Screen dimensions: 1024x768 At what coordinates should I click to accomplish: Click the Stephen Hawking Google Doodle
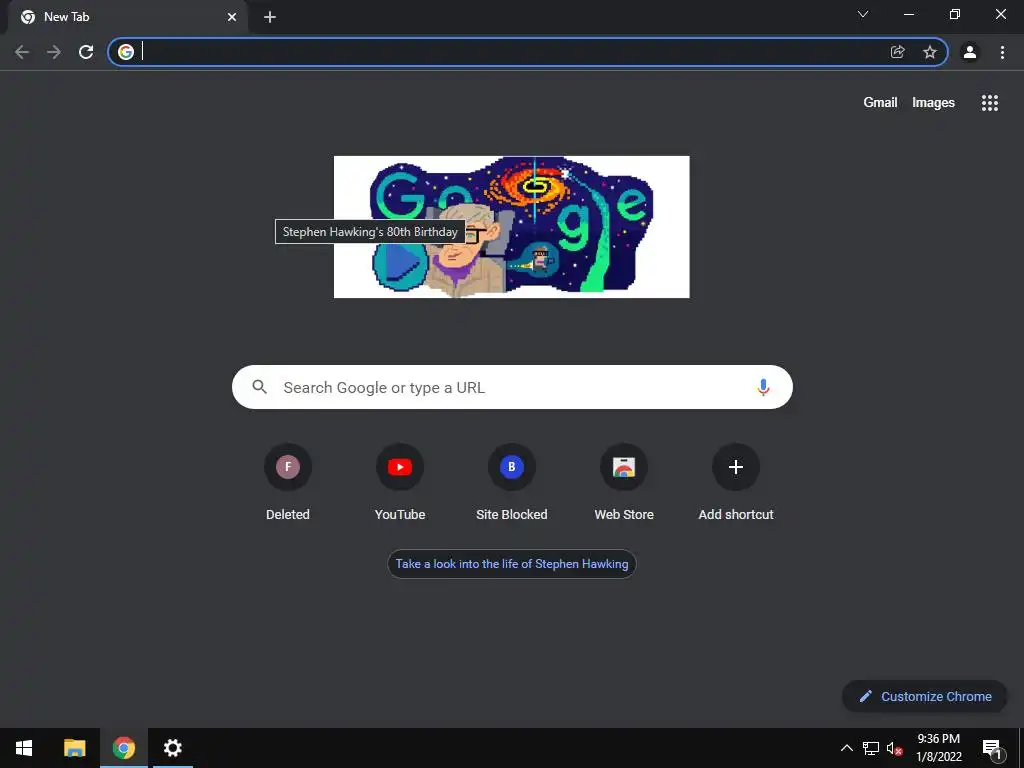511,227
